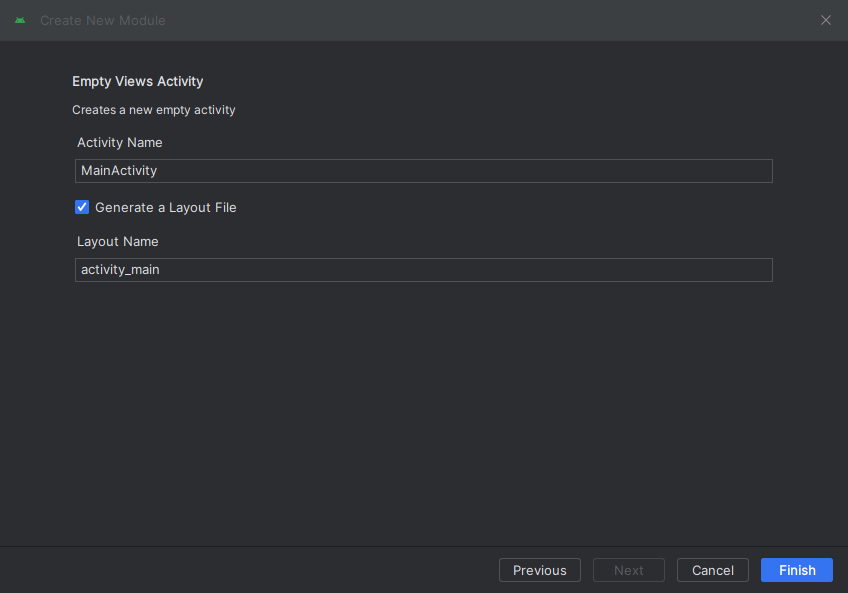Uncheck Generate a Layout File checkbox

pyautogui.click(x=82, y=207)
